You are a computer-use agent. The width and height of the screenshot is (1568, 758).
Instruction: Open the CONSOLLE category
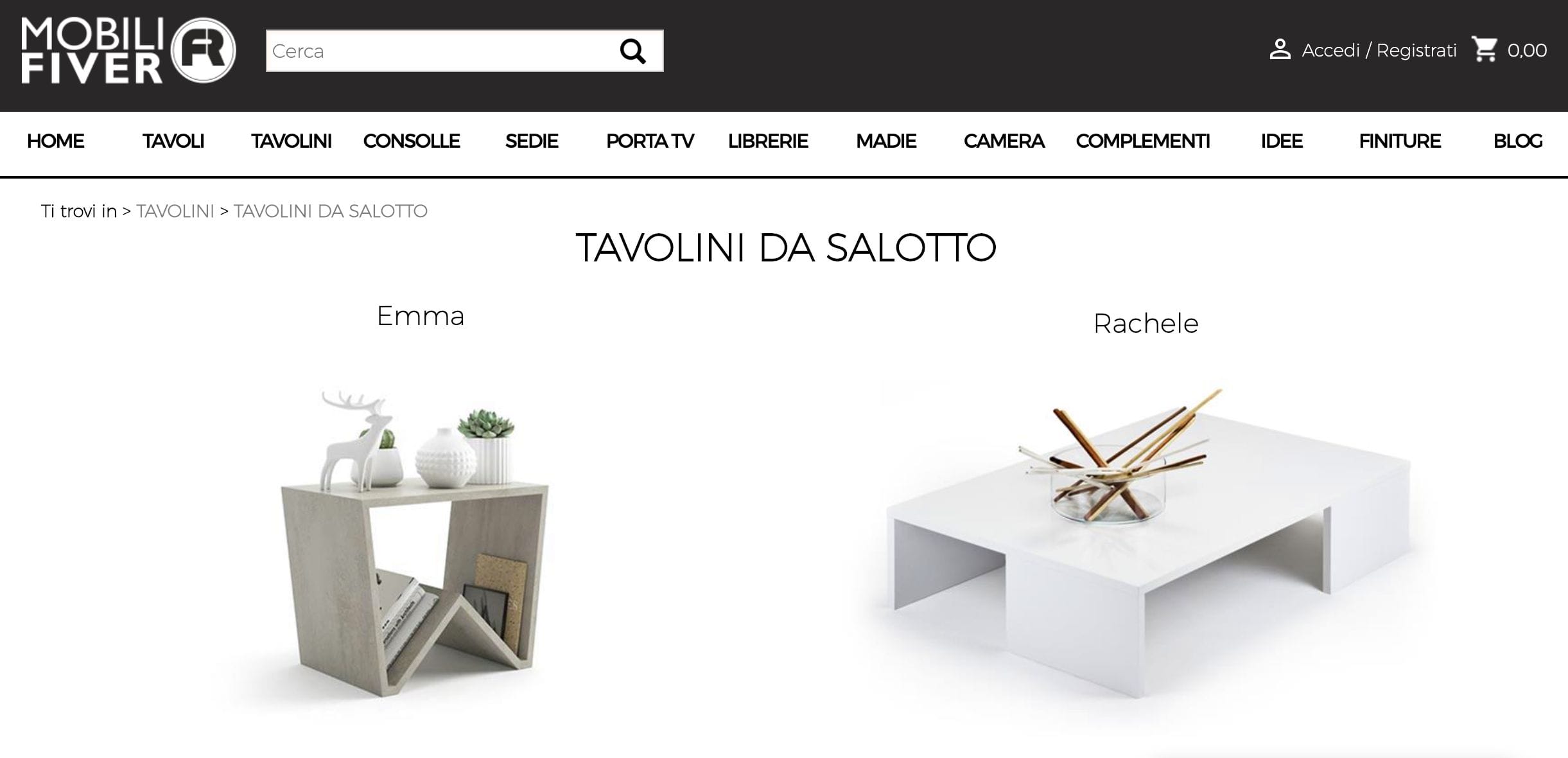click(x=412, y=141)
